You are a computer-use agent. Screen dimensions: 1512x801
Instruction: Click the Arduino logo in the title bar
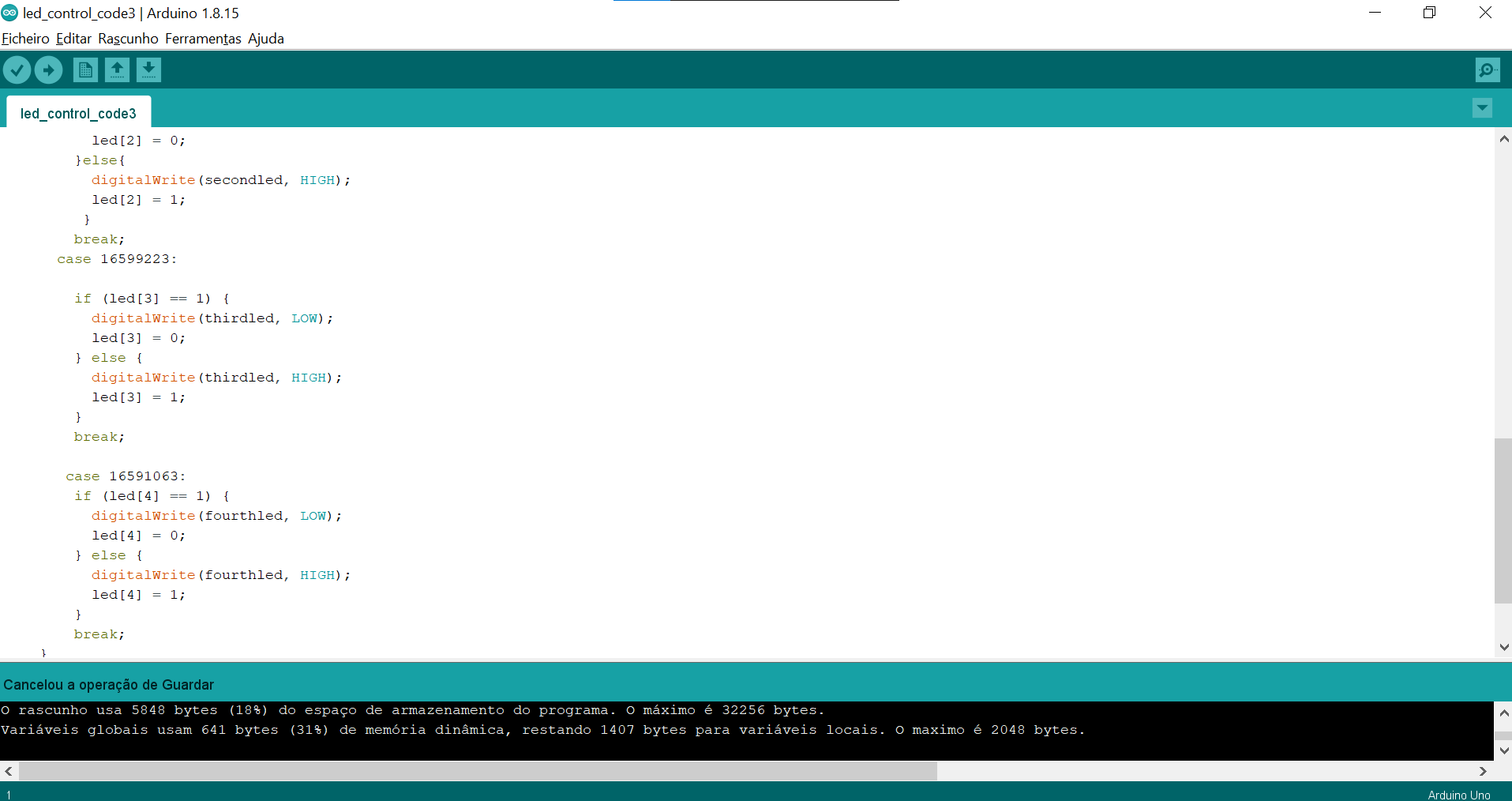pos(9,13)
